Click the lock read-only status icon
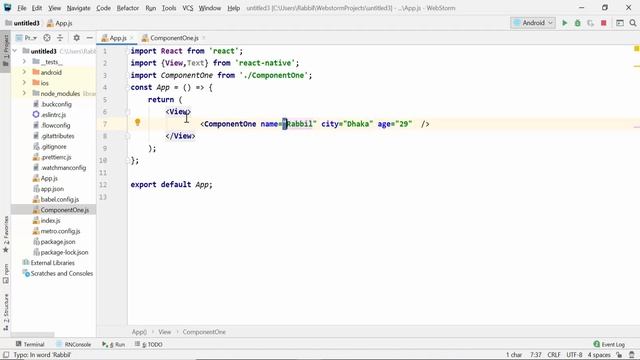The height and width of the screenshot is (360, 640). coord(619,355)
